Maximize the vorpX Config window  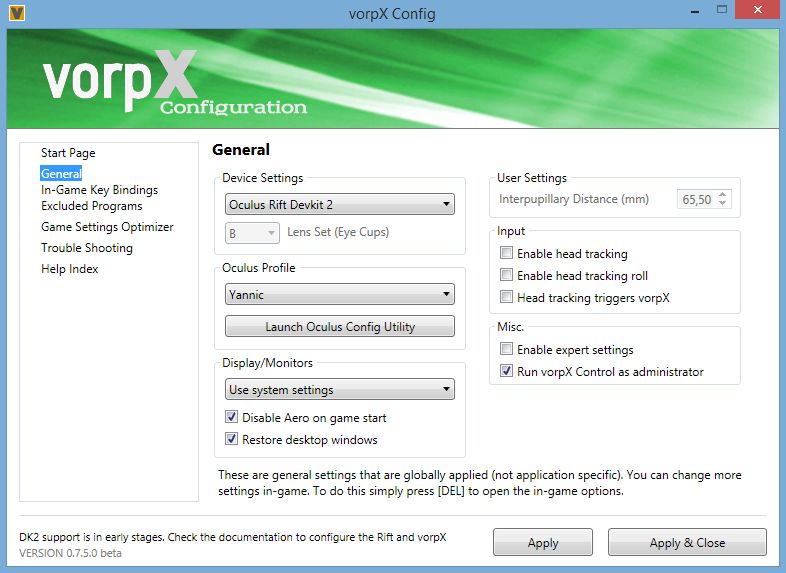click(x=721, y=11)
